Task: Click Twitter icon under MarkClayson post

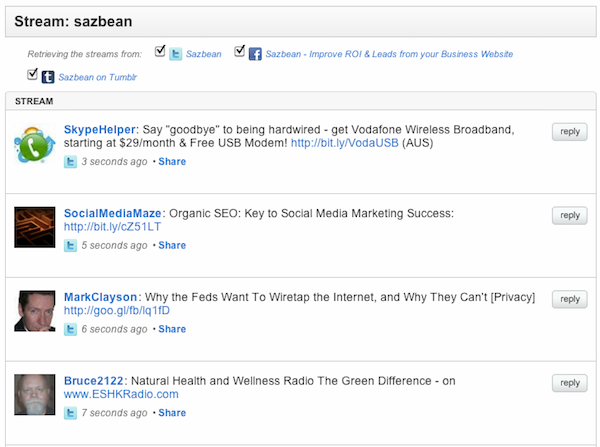Action: [x=70, y=329]
